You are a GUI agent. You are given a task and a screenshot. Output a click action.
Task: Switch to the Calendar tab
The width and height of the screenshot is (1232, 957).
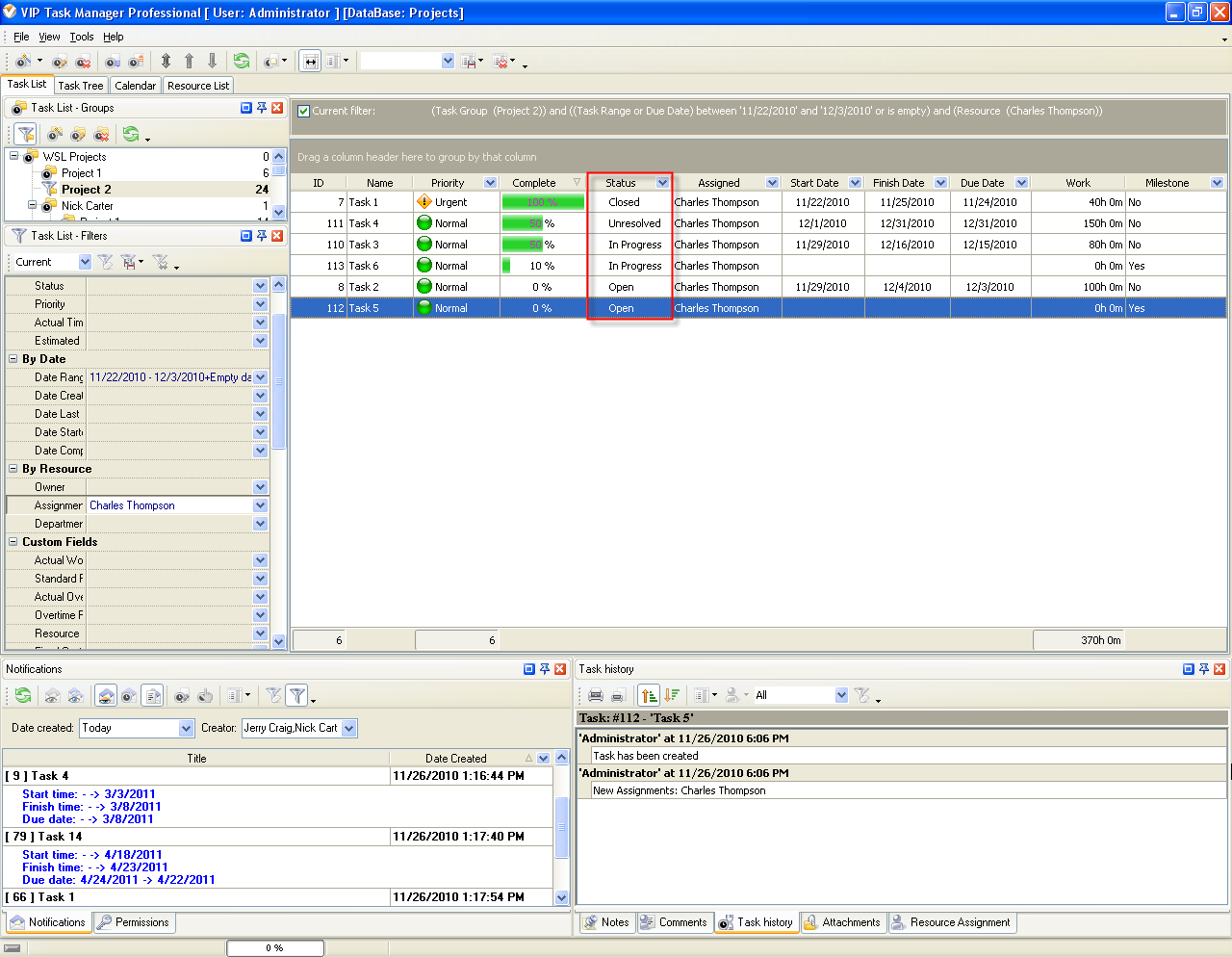tap(135, 86)
